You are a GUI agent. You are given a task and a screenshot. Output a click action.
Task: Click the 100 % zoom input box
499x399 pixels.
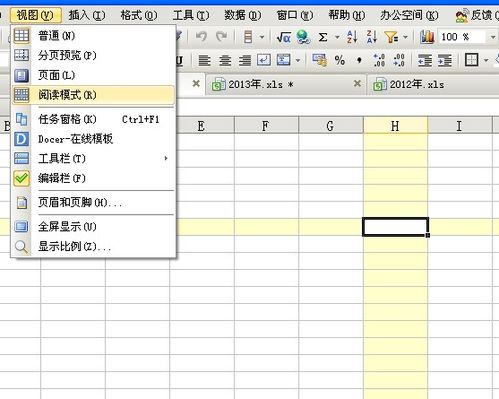pyautogui.click(x=462, y=37)
